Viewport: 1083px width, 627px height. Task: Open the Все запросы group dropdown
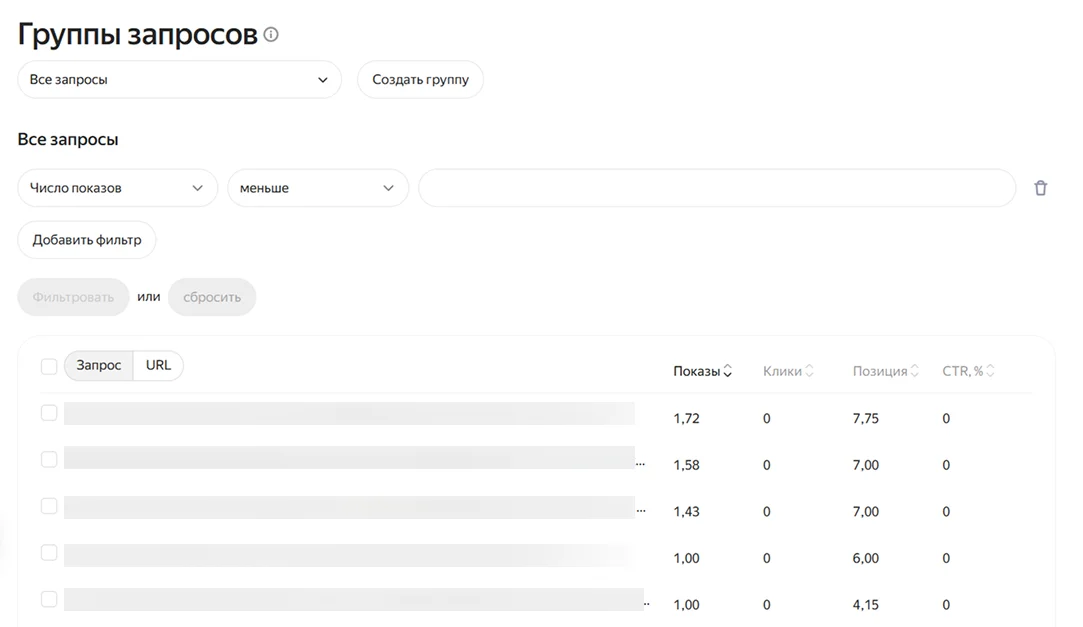[x=180, y=80]
